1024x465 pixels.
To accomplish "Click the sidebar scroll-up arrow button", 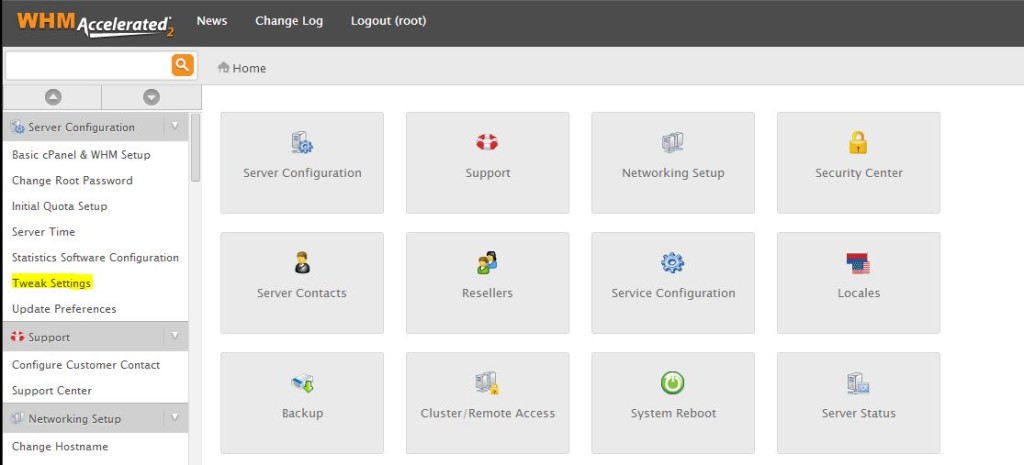I will point(53,97).
